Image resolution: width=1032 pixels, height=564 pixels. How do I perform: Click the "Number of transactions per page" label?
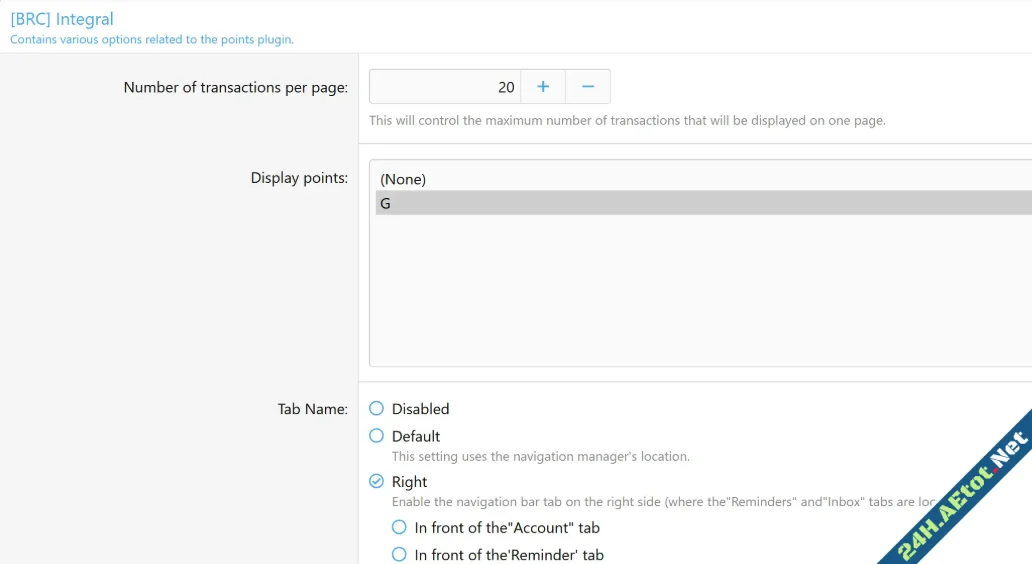pos(235,88)
